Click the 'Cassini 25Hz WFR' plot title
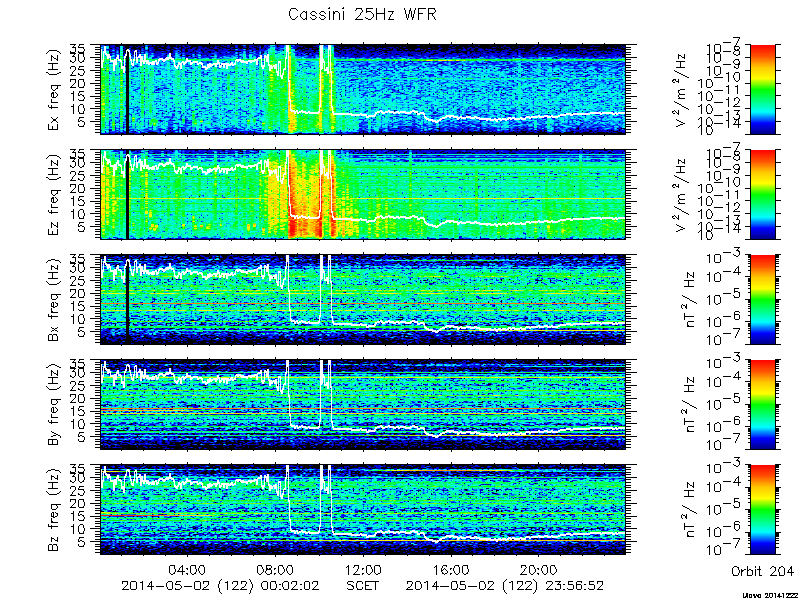Viewport: 800px width, 600px height. click(x=362, y=14)
